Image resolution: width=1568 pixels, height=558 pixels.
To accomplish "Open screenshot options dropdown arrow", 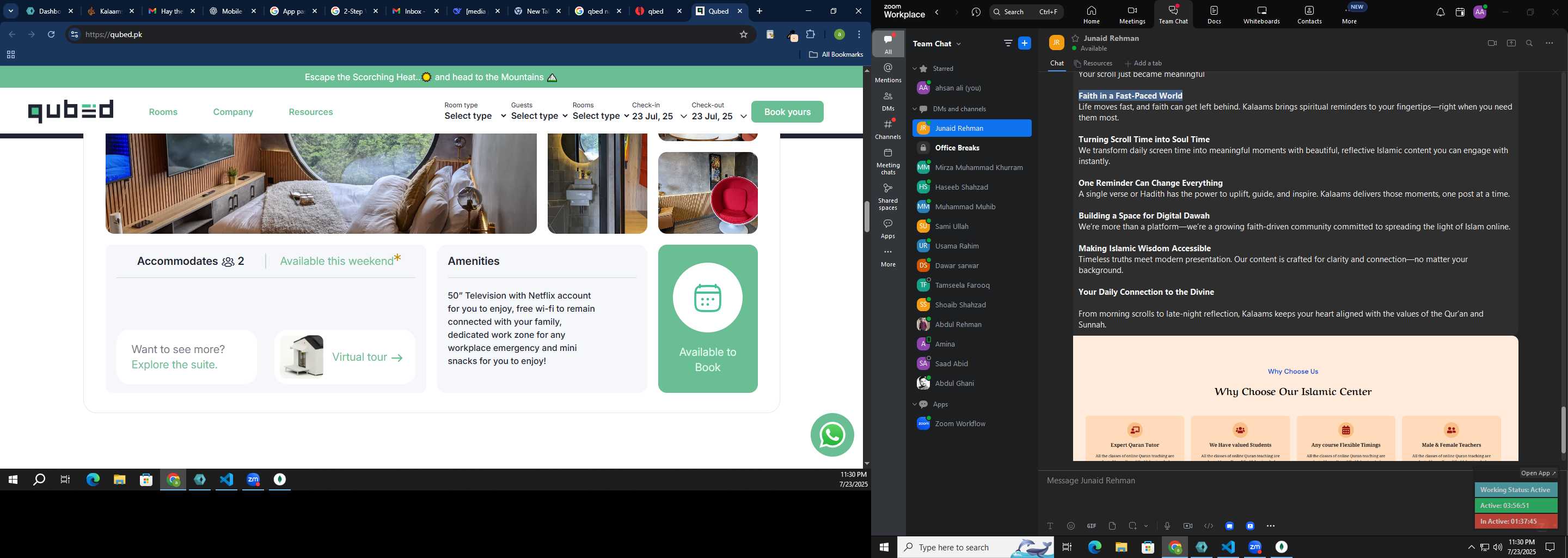I will pos(1146,526).
